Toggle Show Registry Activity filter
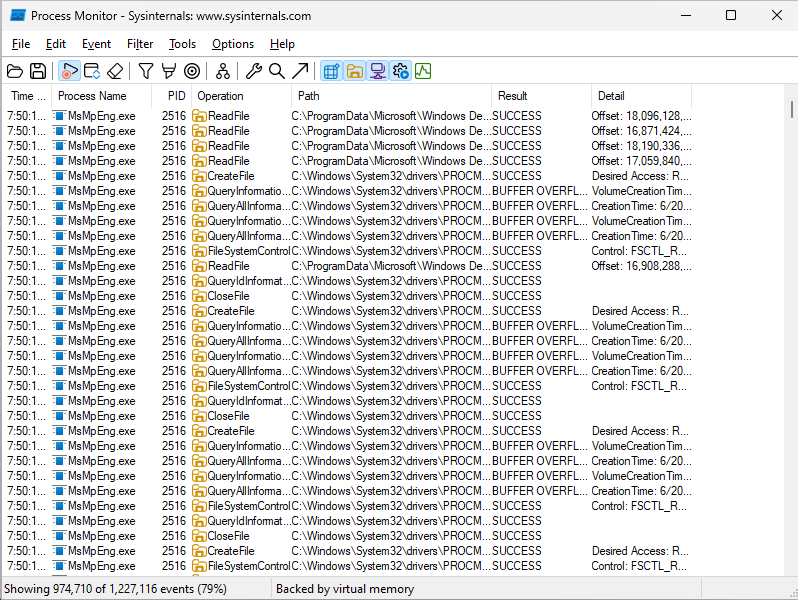800x600 pixels. (331, 71)
